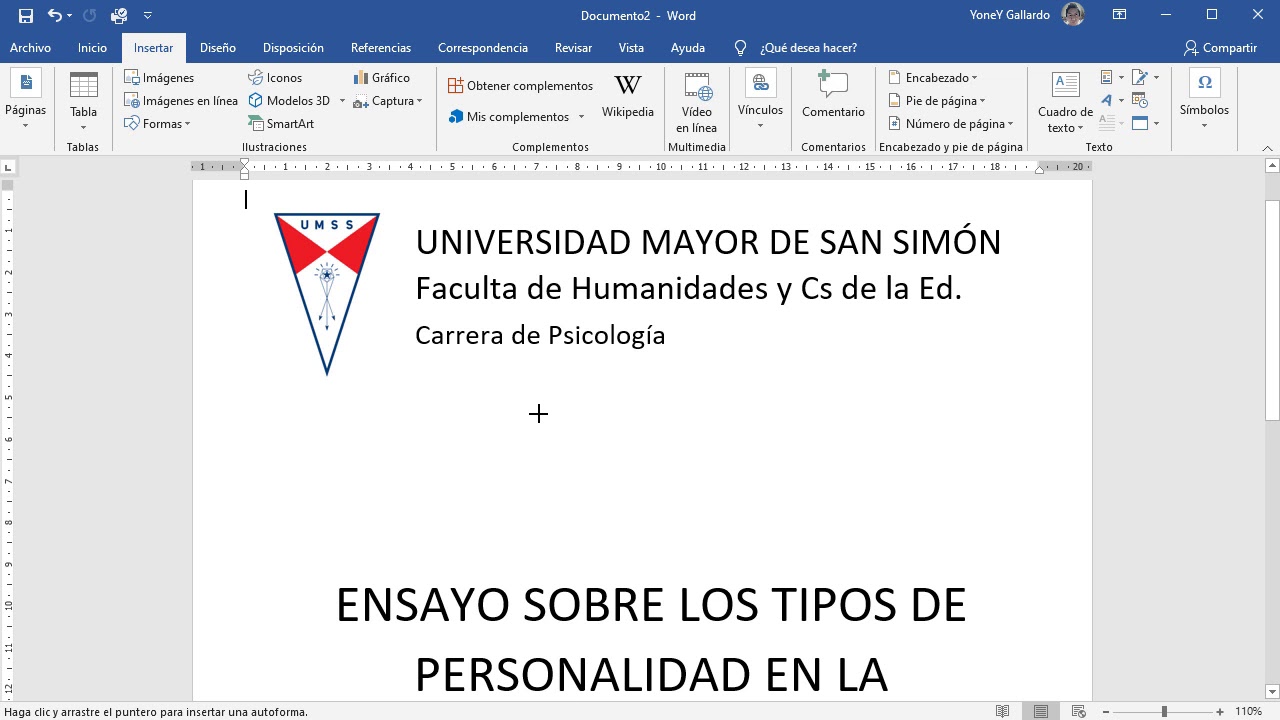Click the Save icon in quick access toolbar
This screenshot has width=1280, height=720.
(26, 15)
